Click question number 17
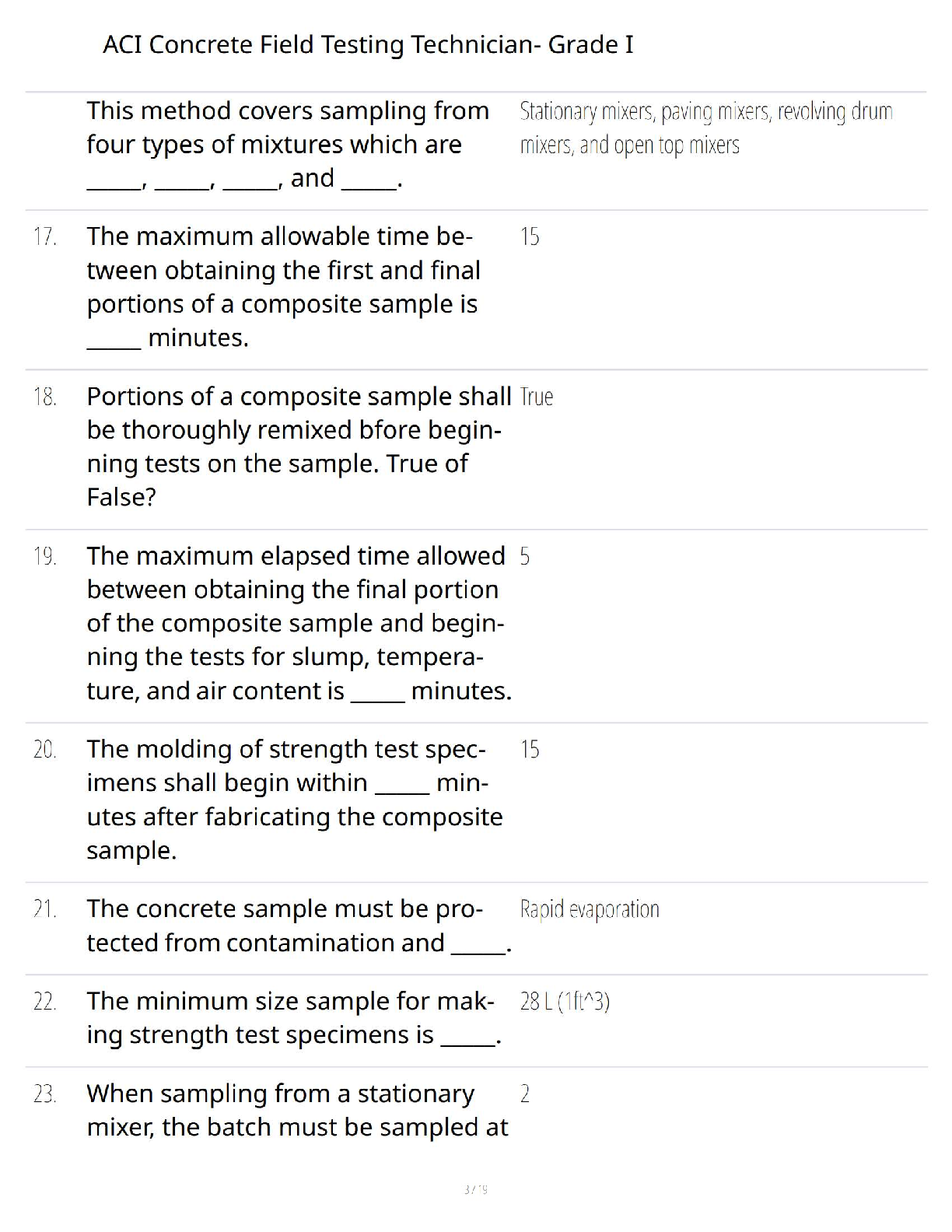952x1232 pixels. click(45, 237)
